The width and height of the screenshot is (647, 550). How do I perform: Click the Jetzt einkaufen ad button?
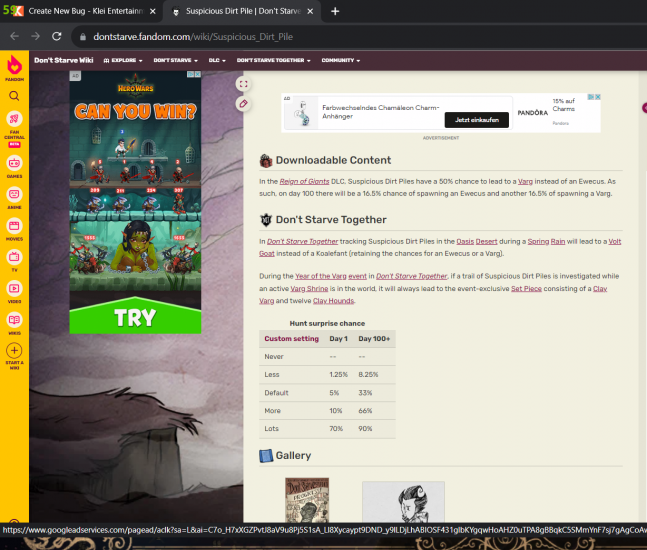point(477,120)
